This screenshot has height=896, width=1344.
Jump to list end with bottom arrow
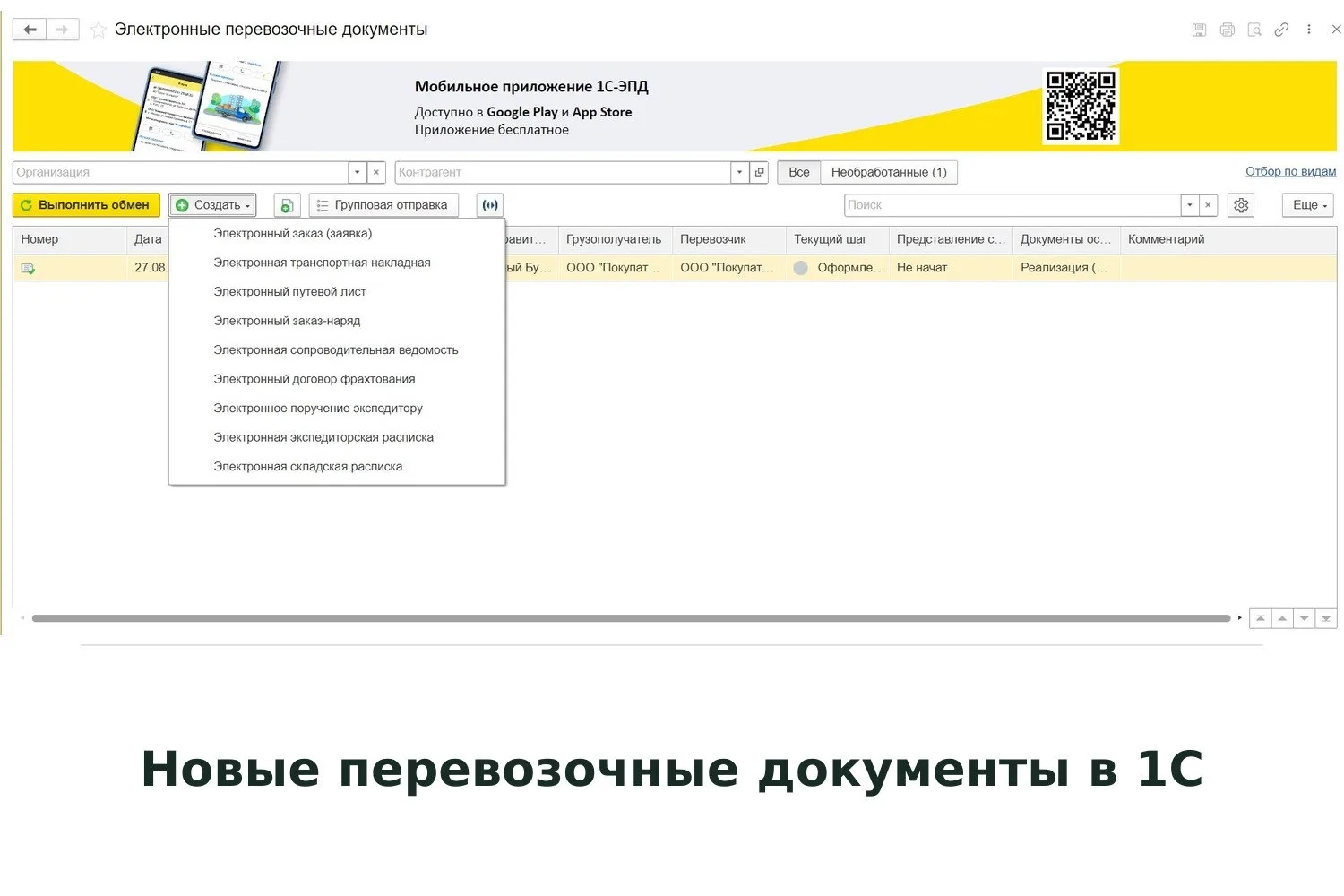[x=1326, y=618]
